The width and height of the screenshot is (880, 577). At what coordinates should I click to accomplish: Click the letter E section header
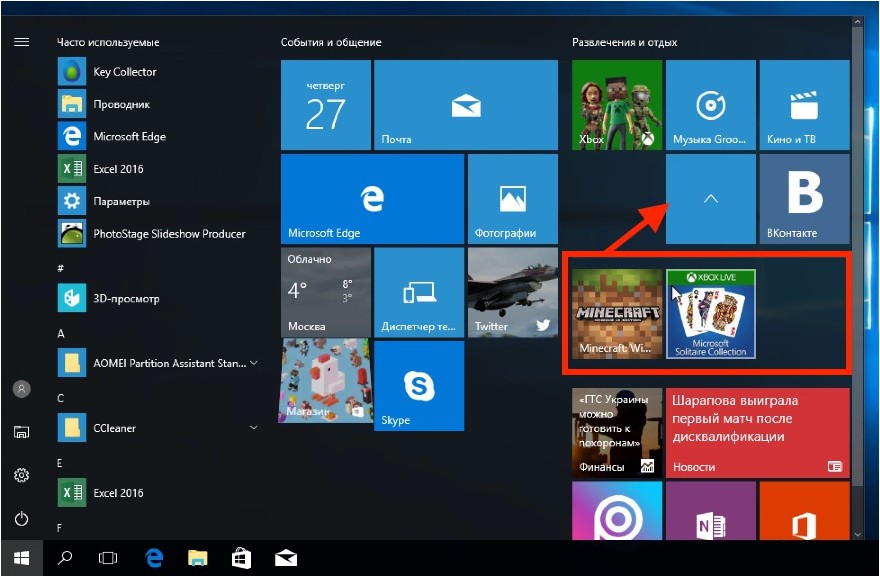[59, 463]
